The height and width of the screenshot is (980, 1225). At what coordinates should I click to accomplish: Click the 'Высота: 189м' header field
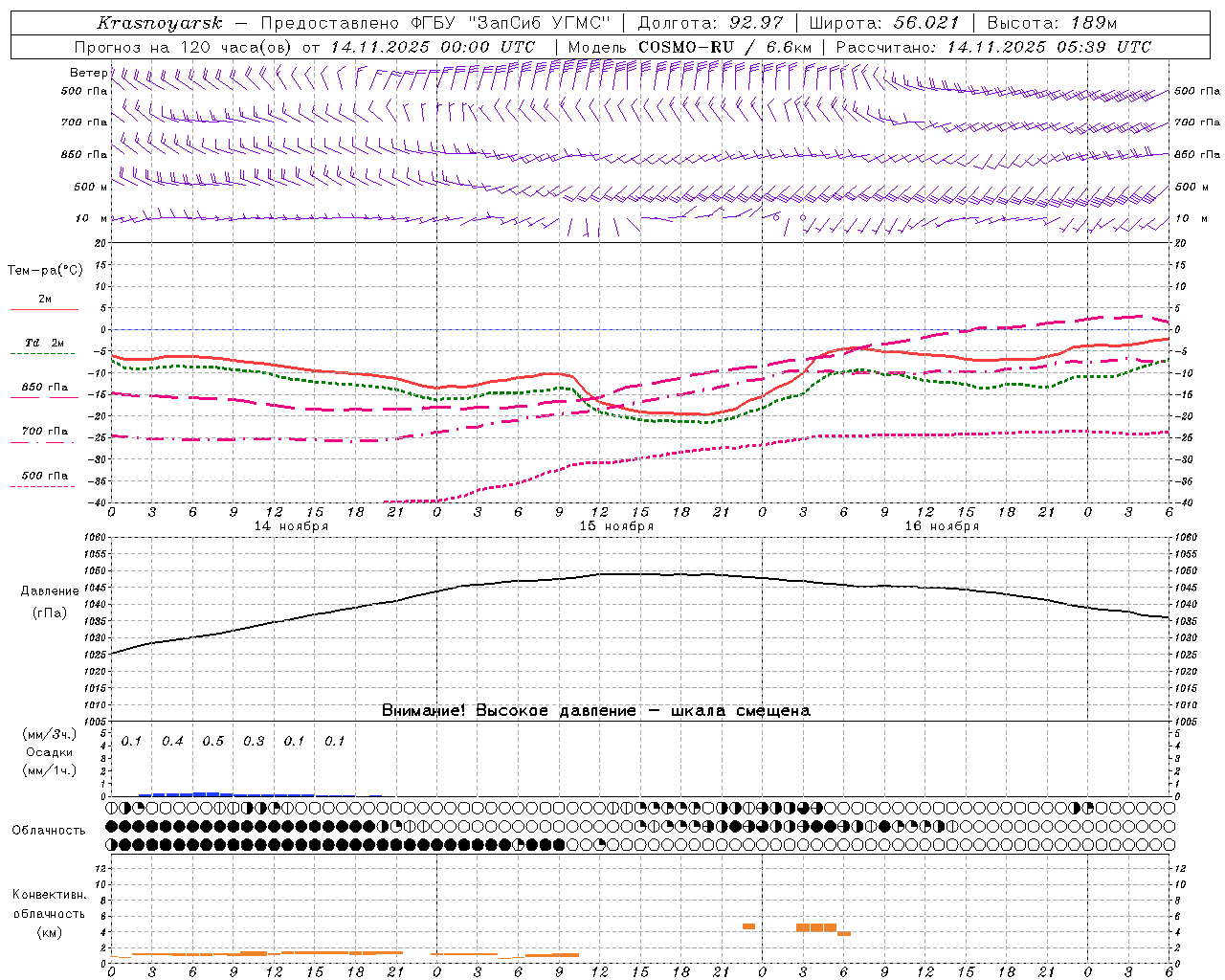(x=1052, y=23)
